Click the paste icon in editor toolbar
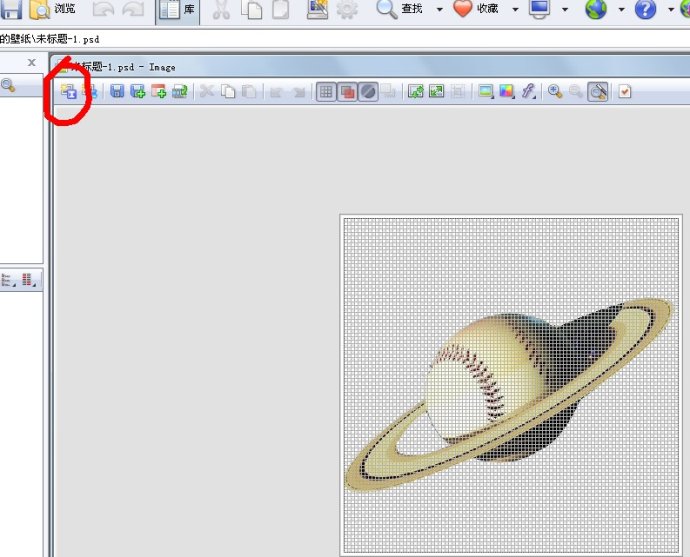Viewport: 690px width, 557px height. (x=249, y=92)
